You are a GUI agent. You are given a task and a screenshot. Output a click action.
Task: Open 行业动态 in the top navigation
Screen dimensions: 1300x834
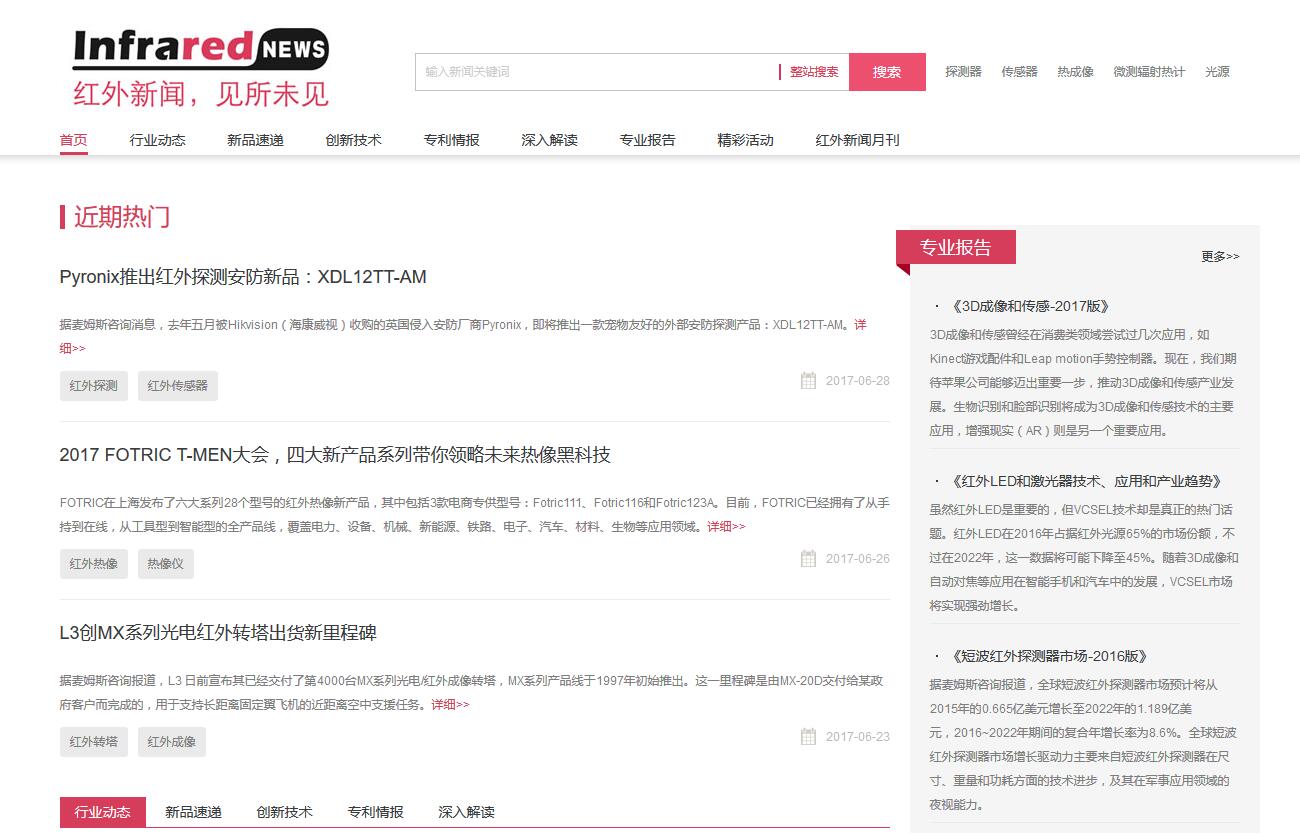tap(157, 140)
